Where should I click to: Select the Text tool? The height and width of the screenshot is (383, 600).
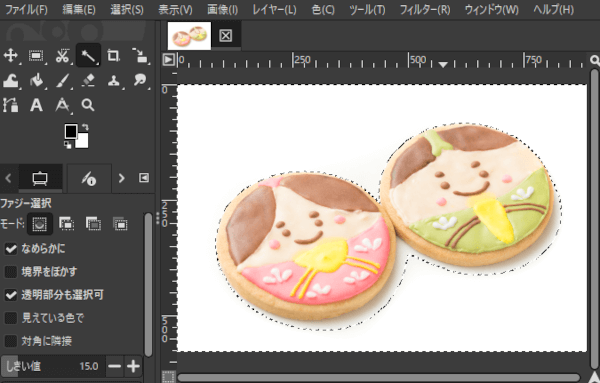36,105
